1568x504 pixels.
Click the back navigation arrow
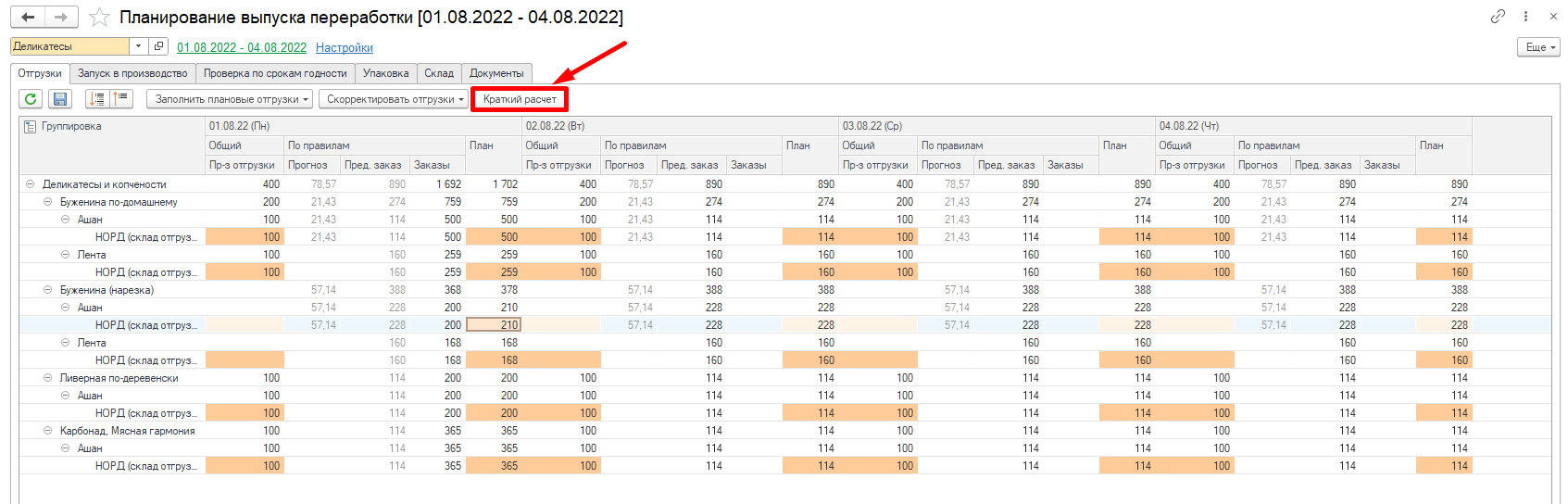(x=29, y=18)
